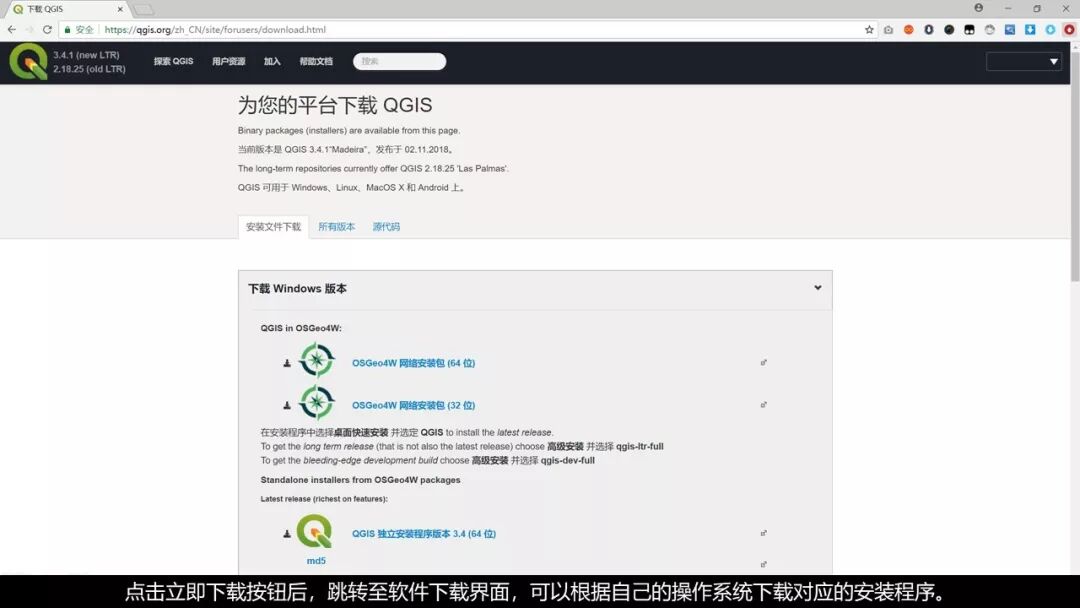Click the external link icon on the OSGeo4W 64-bit row
1080x608 pixels.
click(x=763, y=362)
